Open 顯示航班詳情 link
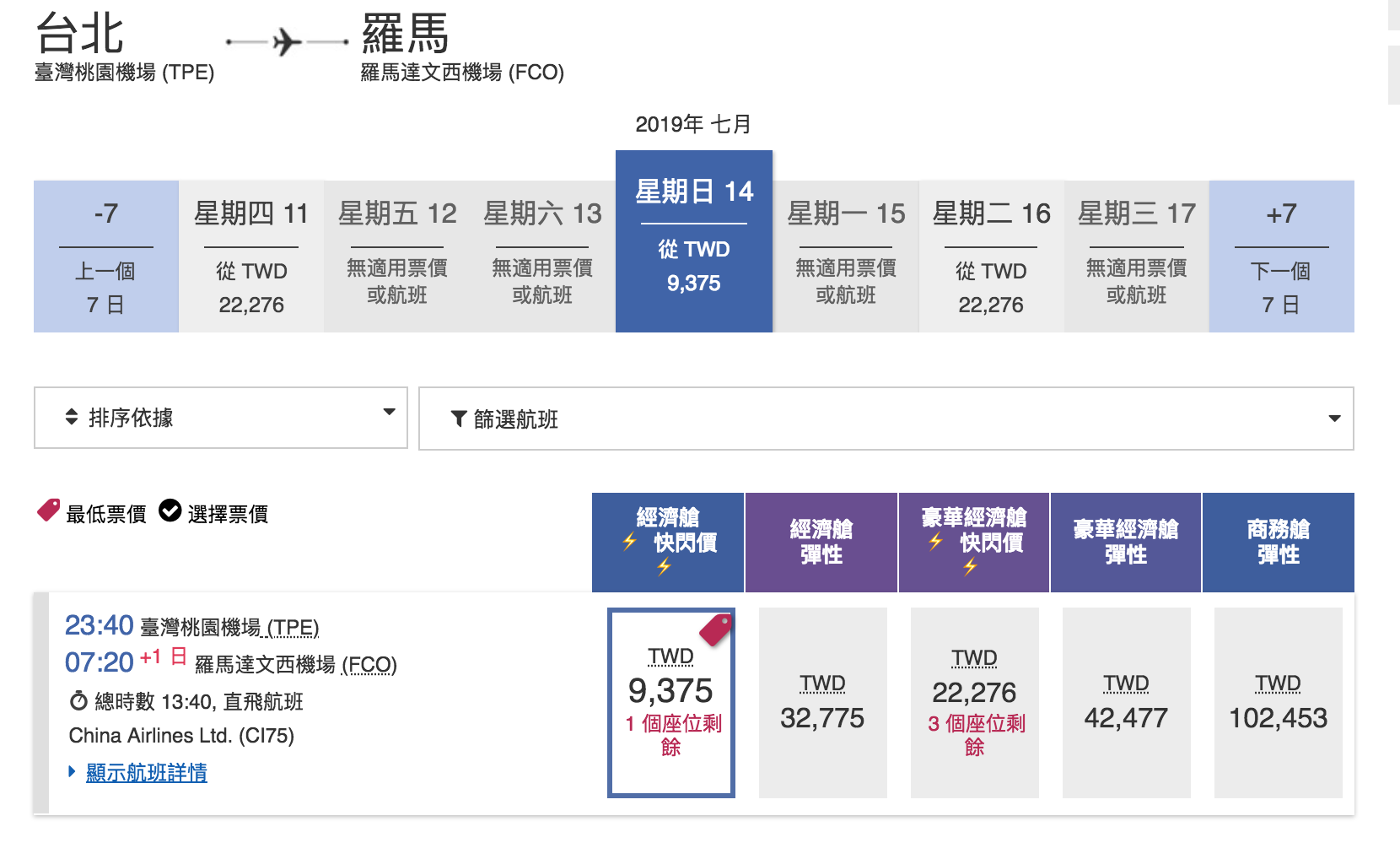The height and width of the screenshot is (859, 1400). pos(147,772)
